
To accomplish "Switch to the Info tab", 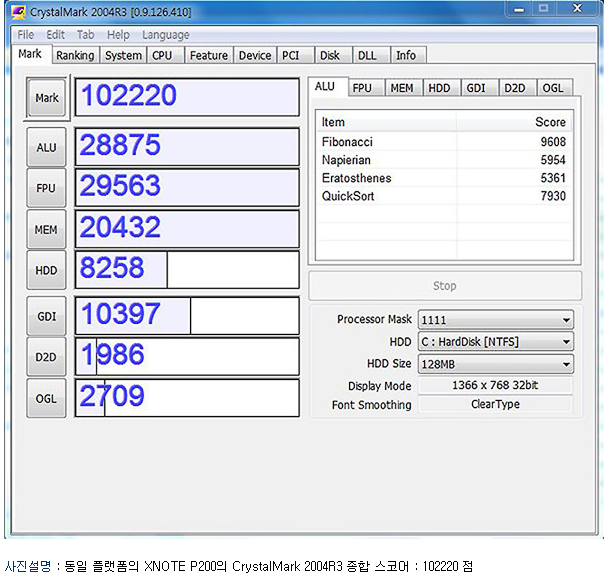I will coord(406,56).
